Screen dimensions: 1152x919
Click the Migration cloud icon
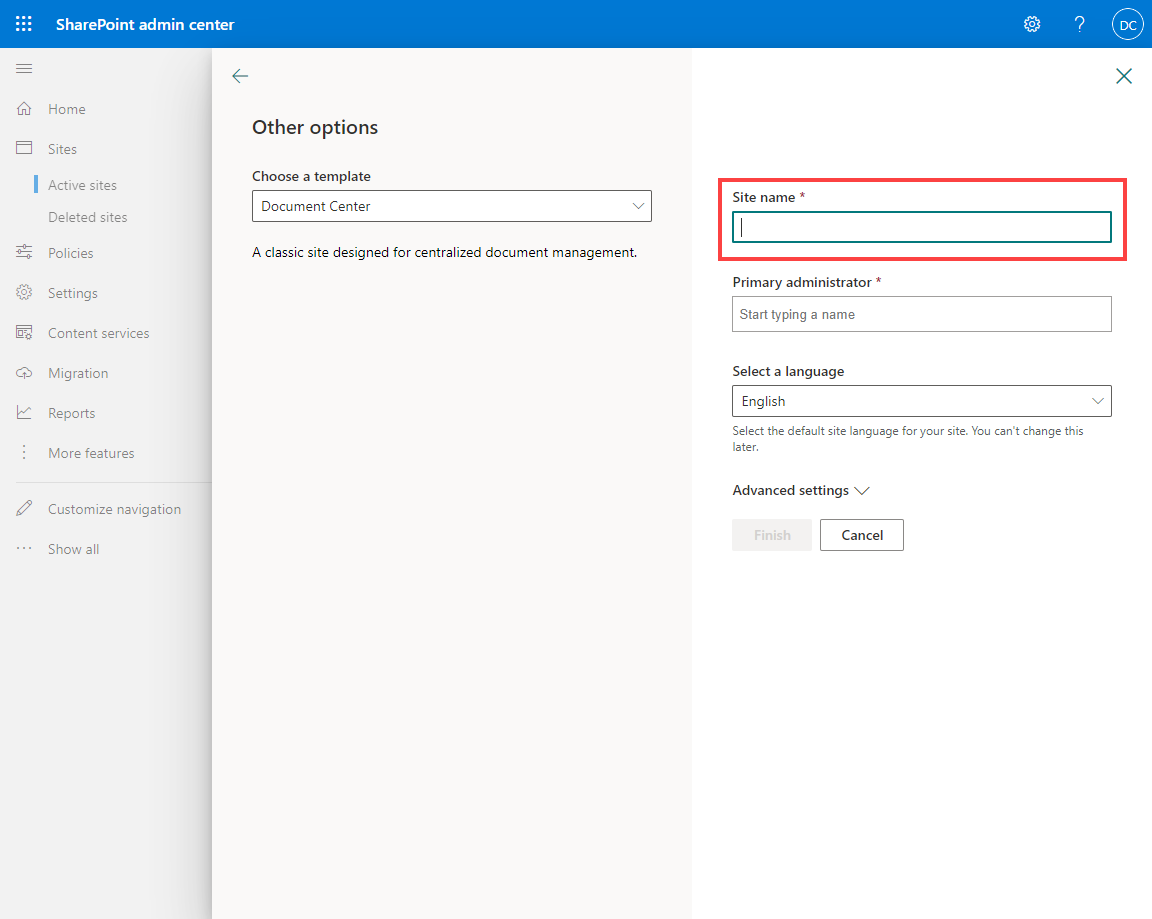coord(24,372)
